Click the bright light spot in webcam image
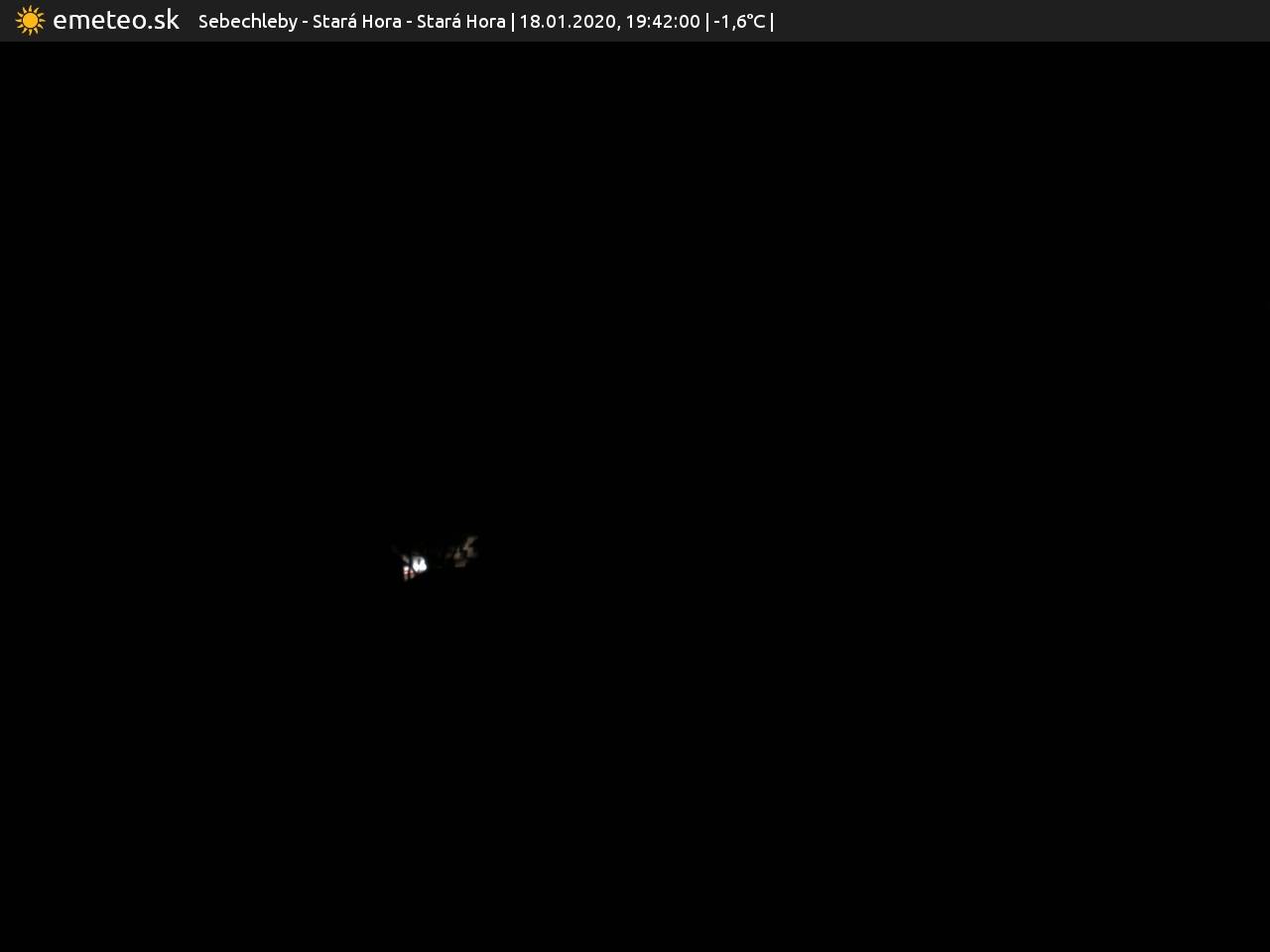This screenshot has height=952, width=1270. [x=418, y=564]
